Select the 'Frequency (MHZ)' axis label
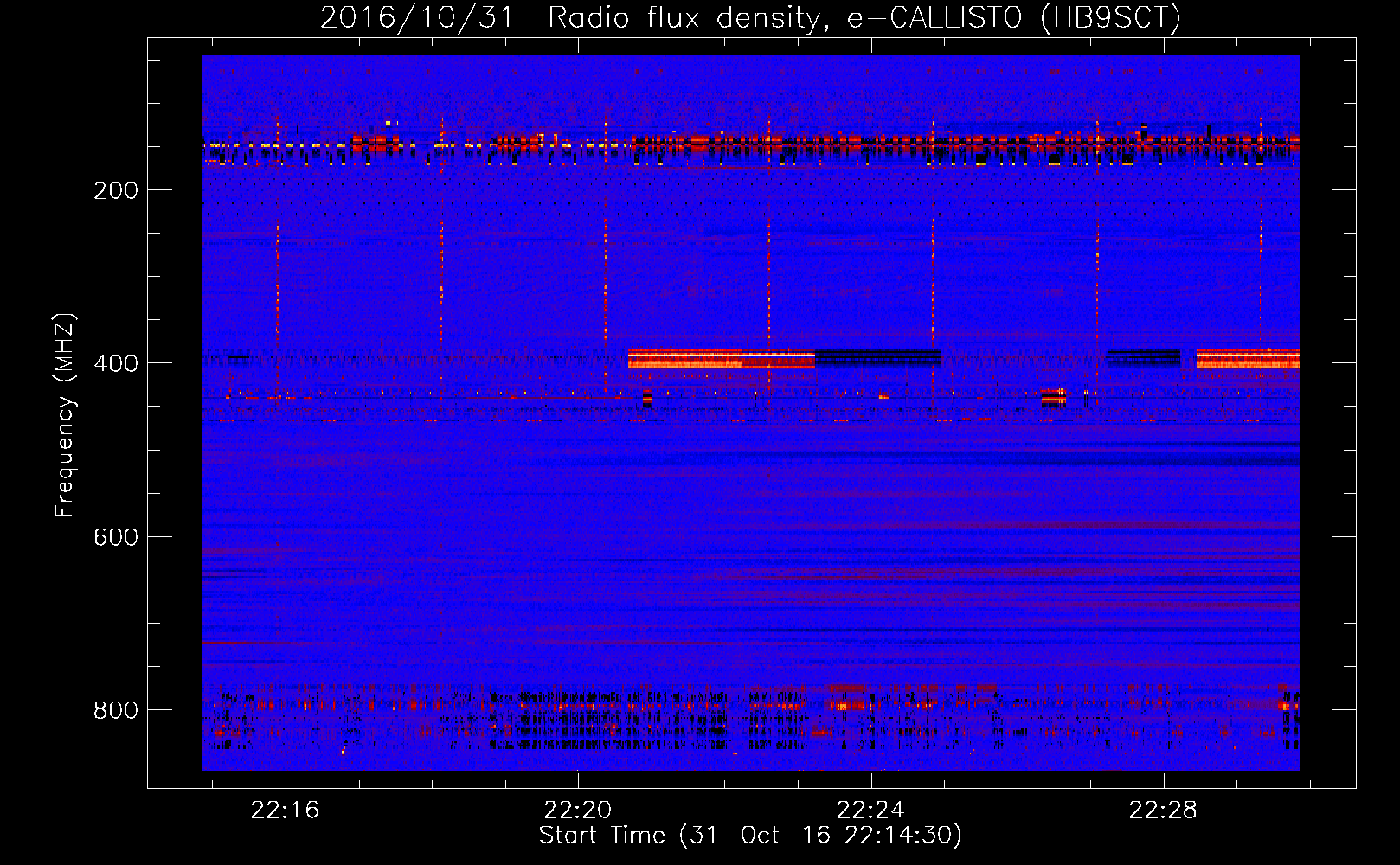 point(65,415)
